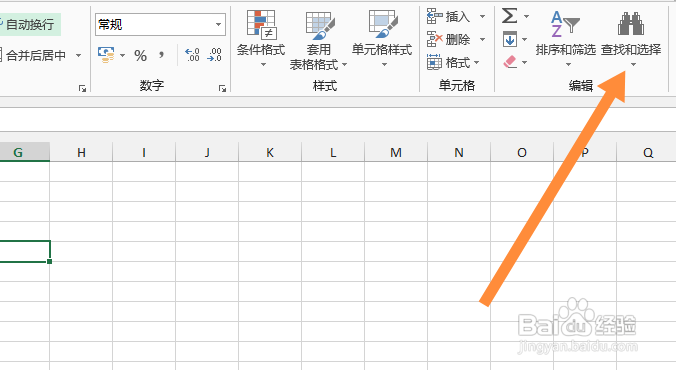The image size is (676, 370).
Task: Expand the Clear dropdown arrow
Action: (525, 63)
